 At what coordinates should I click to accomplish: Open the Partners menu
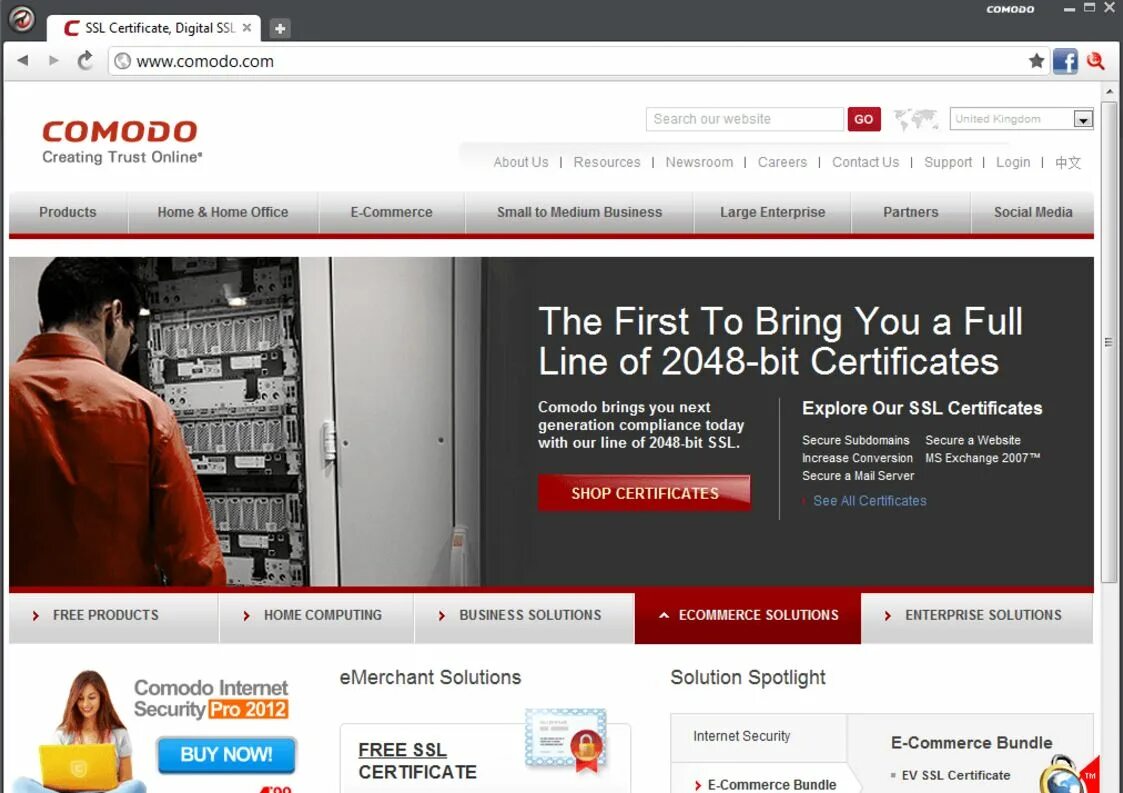910,212
